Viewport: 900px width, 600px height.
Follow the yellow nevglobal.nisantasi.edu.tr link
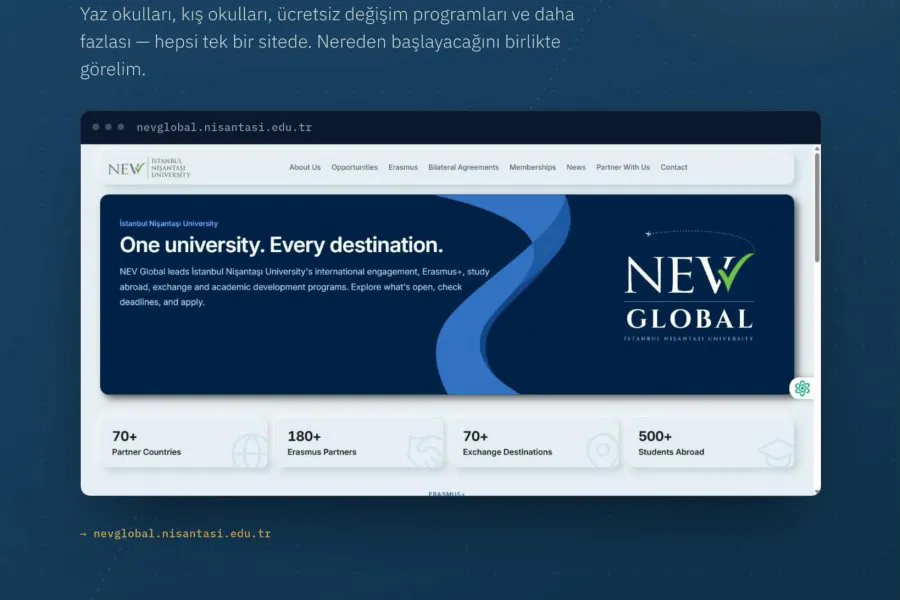click(x=182, y=533)
